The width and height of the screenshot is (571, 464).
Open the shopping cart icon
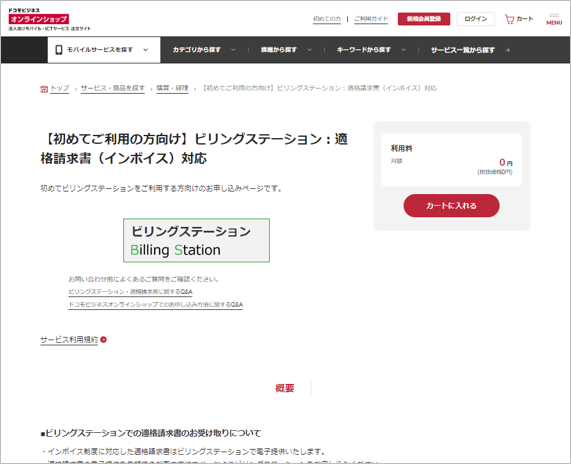509,19
